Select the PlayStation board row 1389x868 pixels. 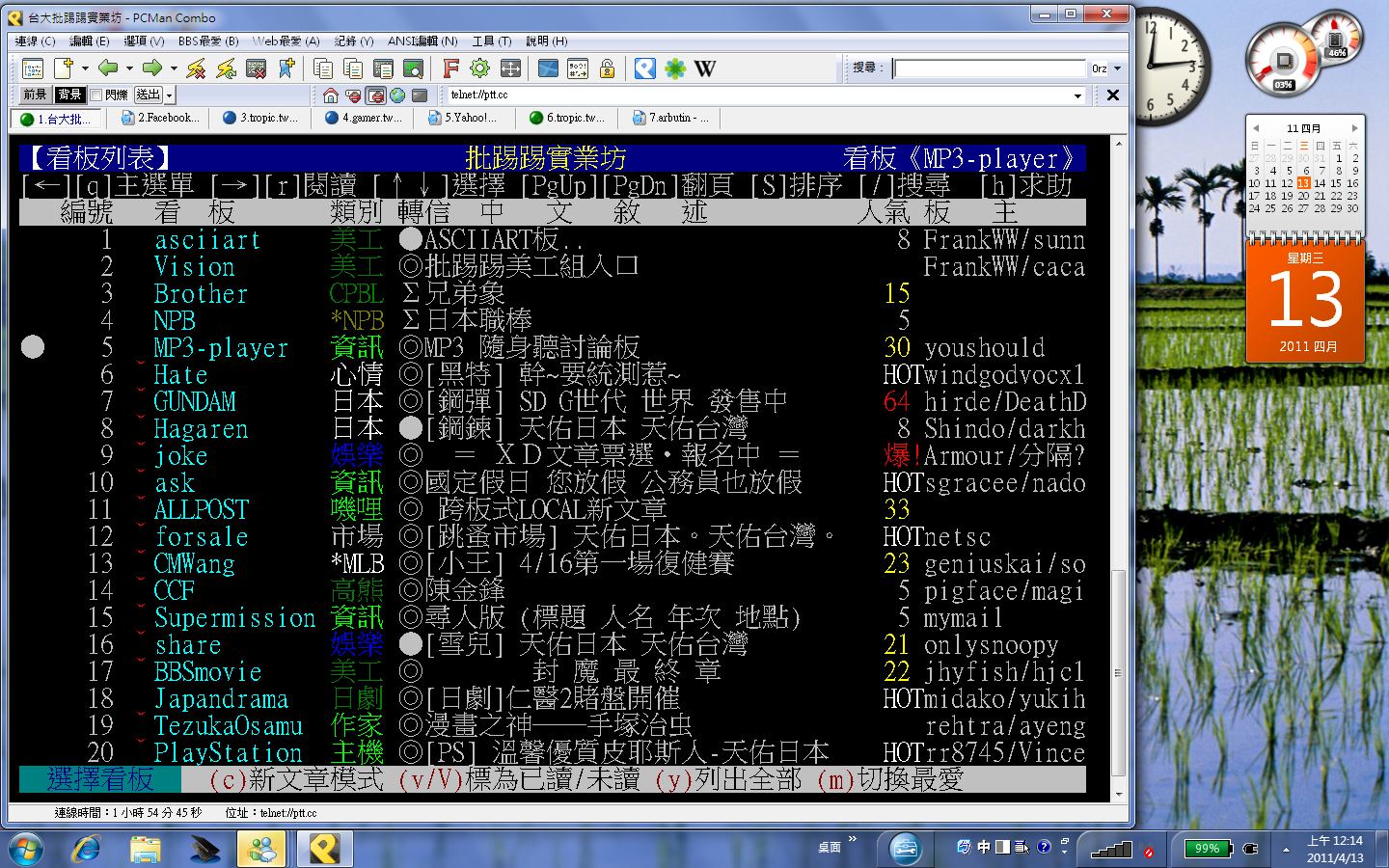tap(553, 752)
